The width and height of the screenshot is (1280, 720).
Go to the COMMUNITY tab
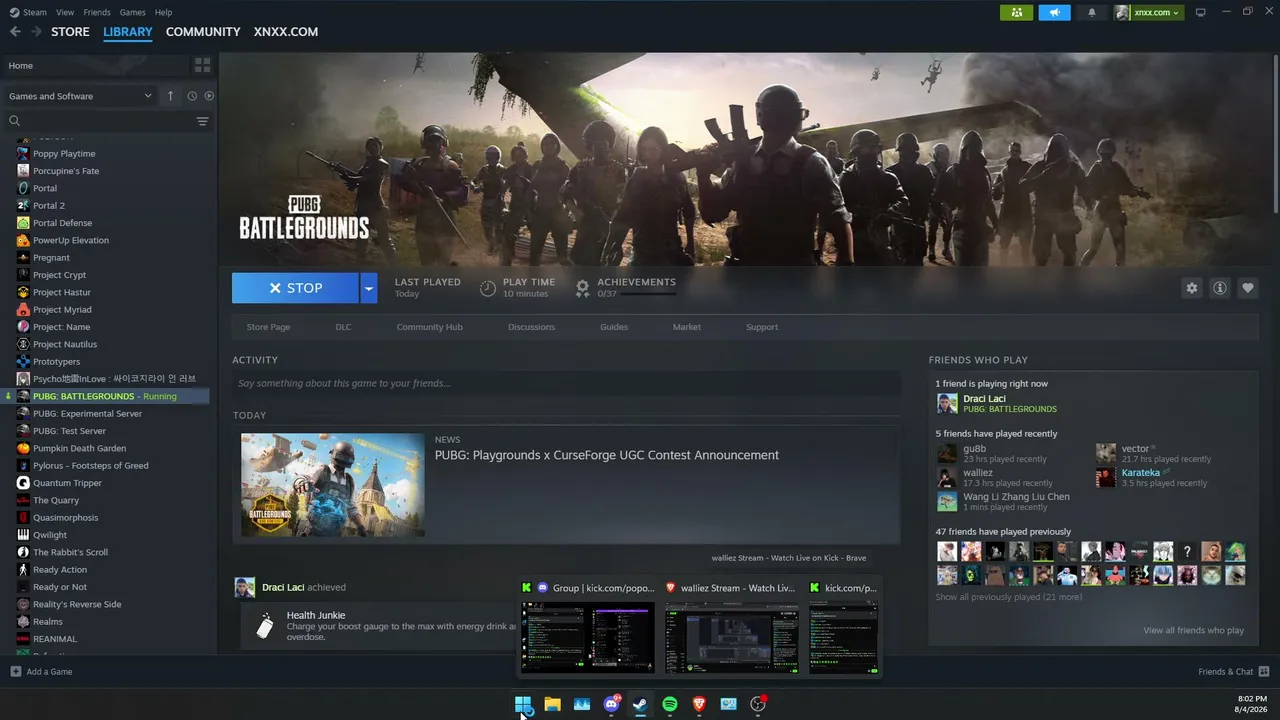point(203,32)
